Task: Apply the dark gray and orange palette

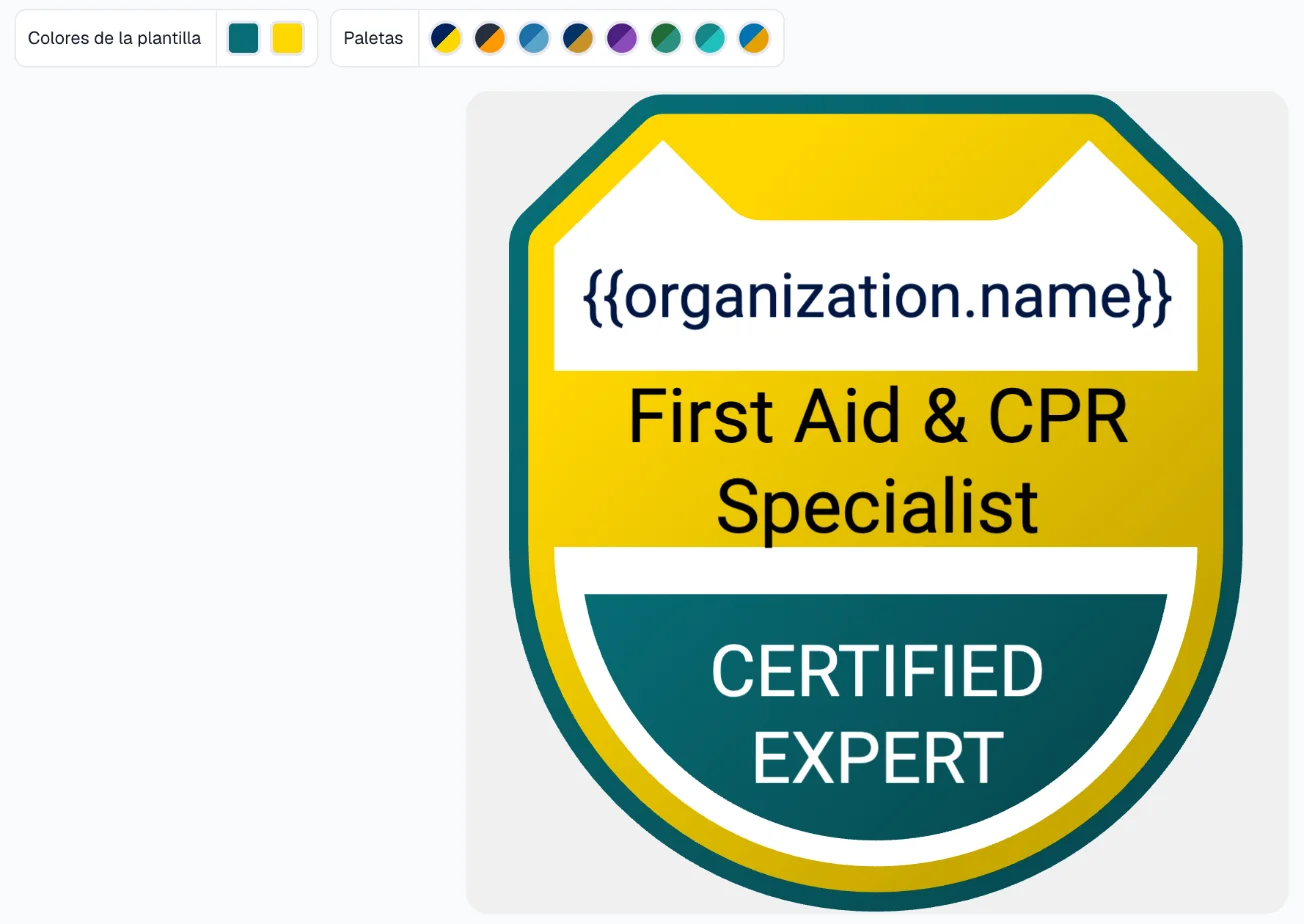Action: (489, 38)
